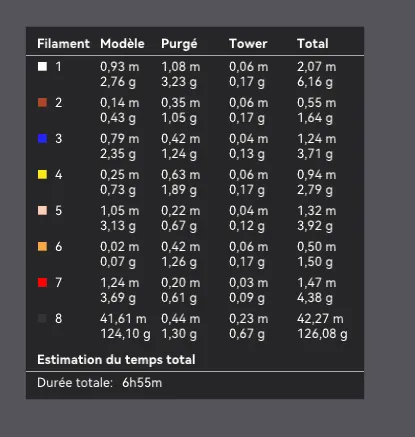Click the purged weight 1,26 g

click(x=179, y=262)
